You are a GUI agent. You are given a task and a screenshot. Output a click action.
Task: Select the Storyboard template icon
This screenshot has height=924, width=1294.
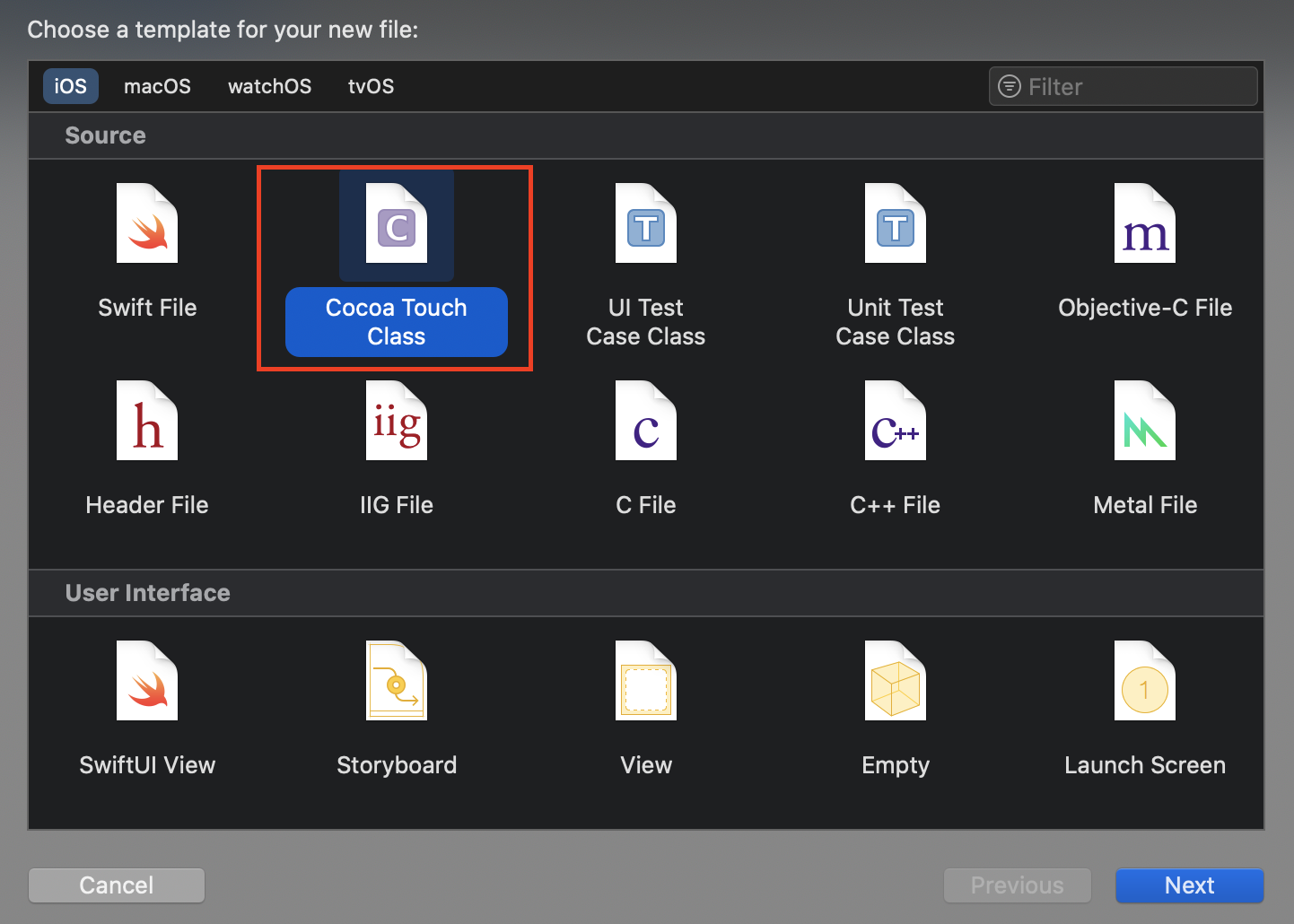coord(397,681)
